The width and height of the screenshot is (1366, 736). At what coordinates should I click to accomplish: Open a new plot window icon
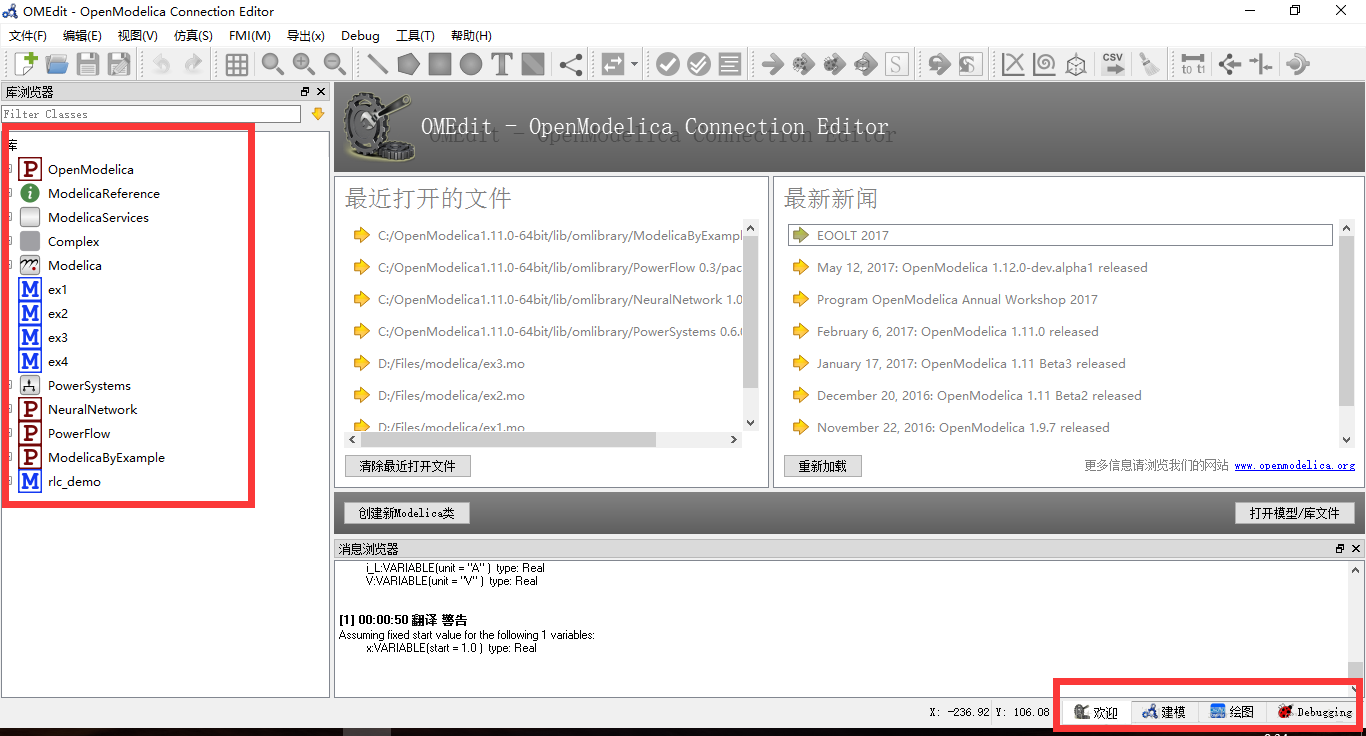point(1013,65)
